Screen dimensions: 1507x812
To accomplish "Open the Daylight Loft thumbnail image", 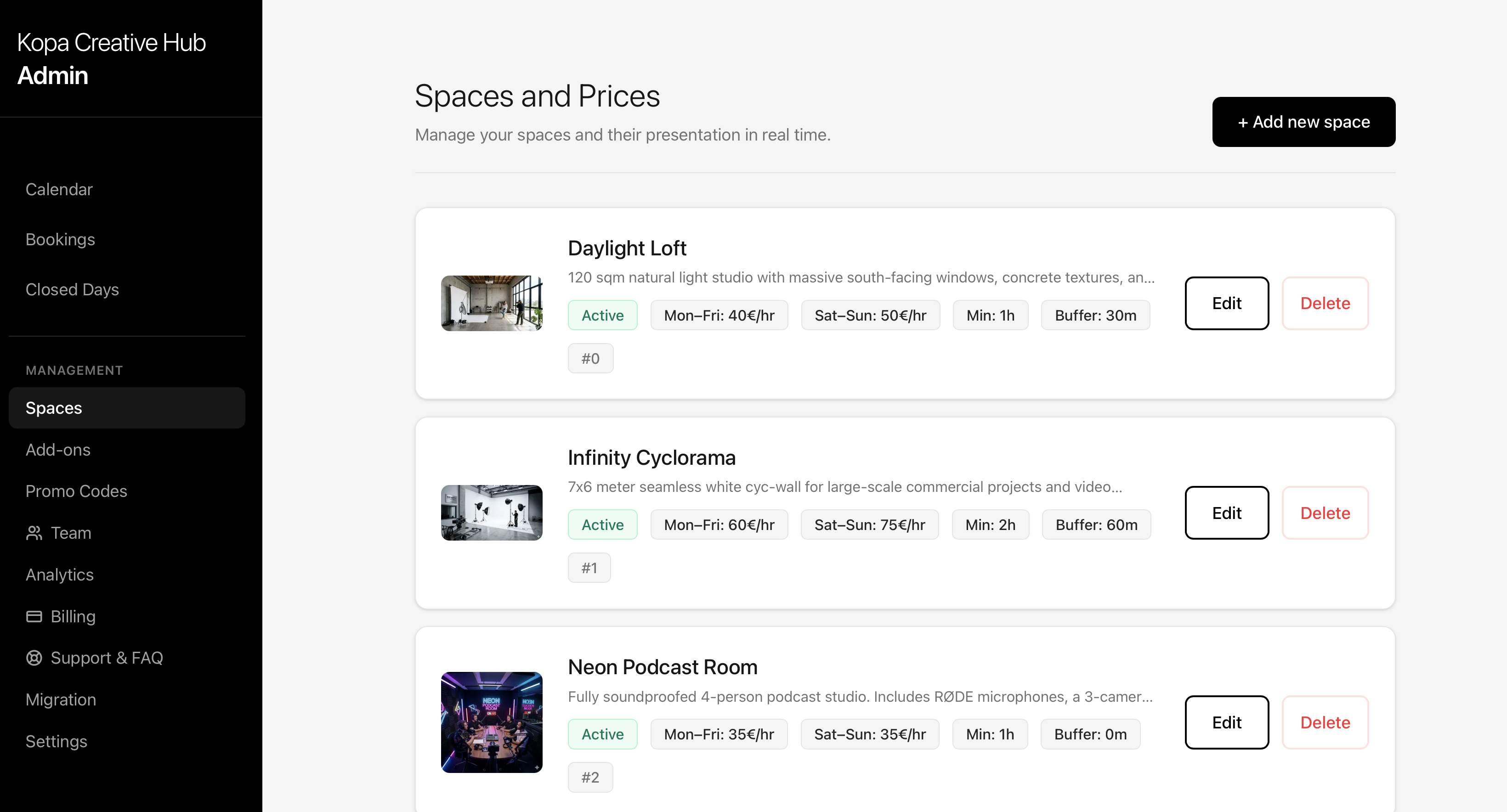I will click(x=491, y=303).
